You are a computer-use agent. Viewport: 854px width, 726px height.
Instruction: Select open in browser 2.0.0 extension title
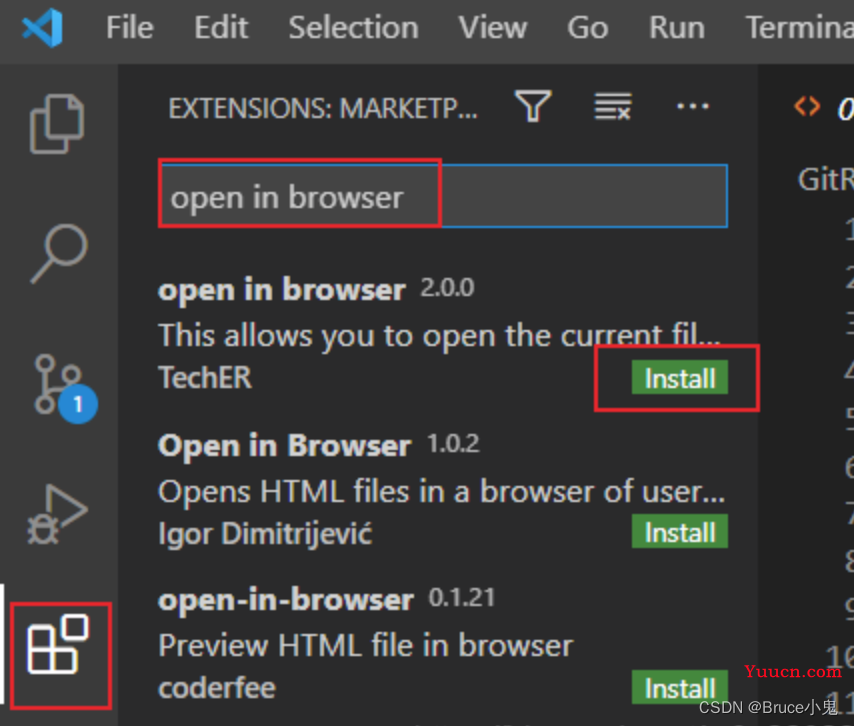pyautogui.click(x=282, y=290)
